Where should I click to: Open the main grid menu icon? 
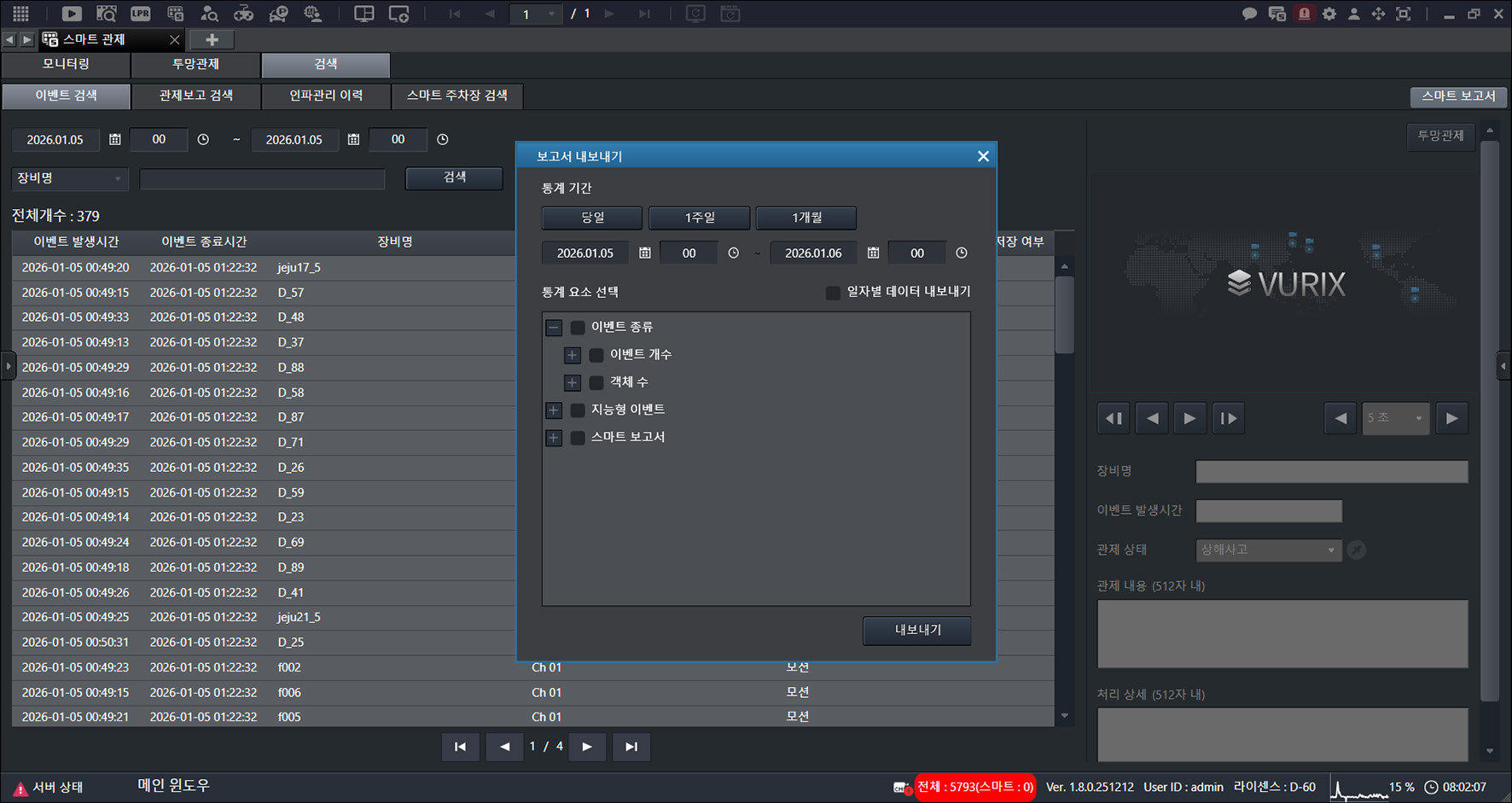20,14
